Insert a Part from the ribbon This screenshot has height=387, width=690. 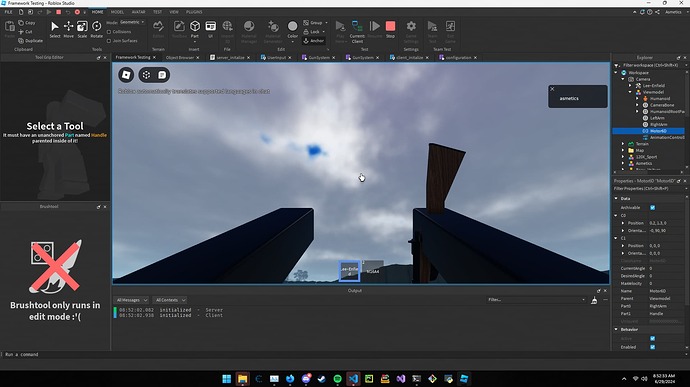coord(195,29)
